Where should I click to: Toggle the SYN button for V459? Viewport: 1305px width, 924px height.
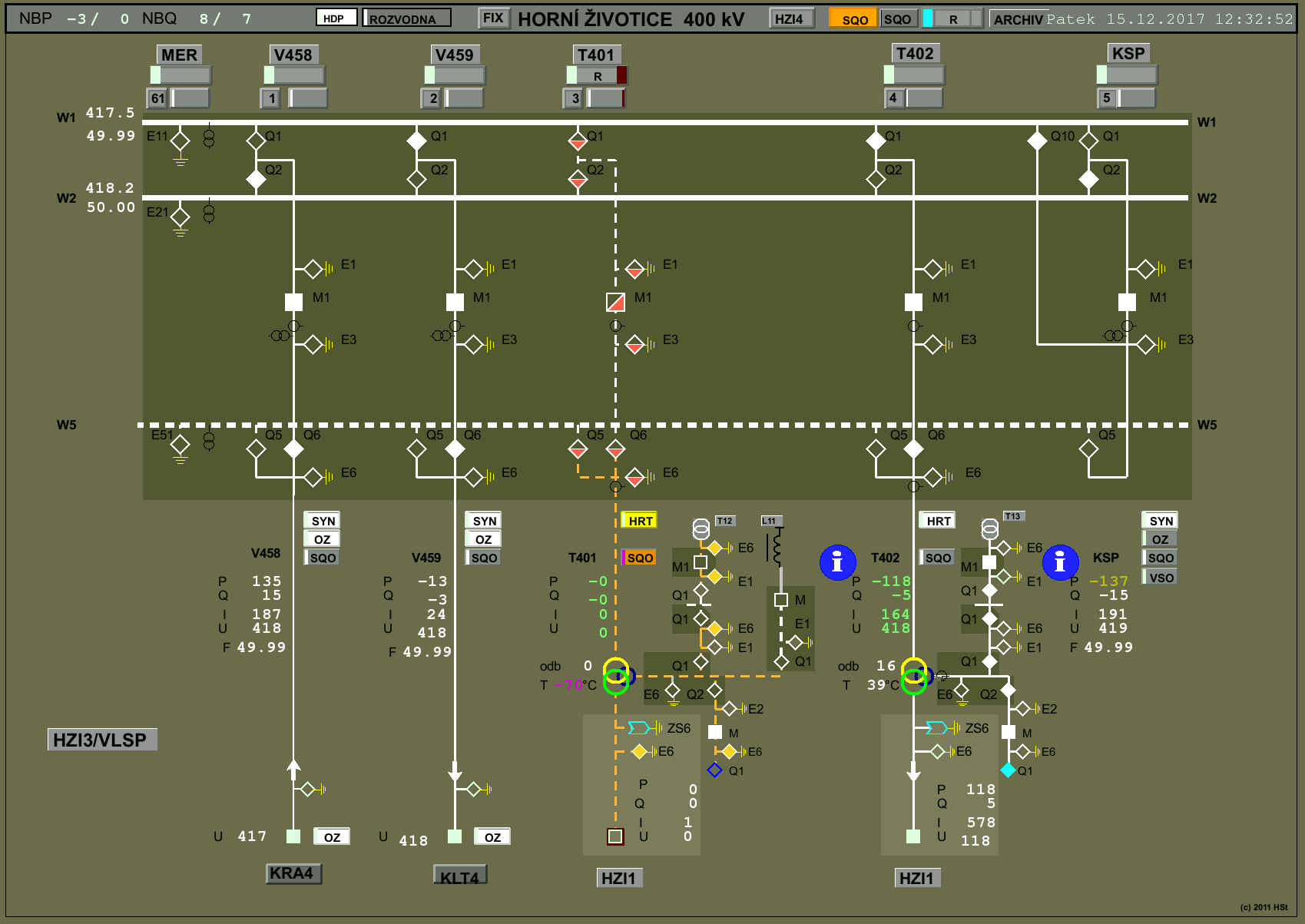484,521
